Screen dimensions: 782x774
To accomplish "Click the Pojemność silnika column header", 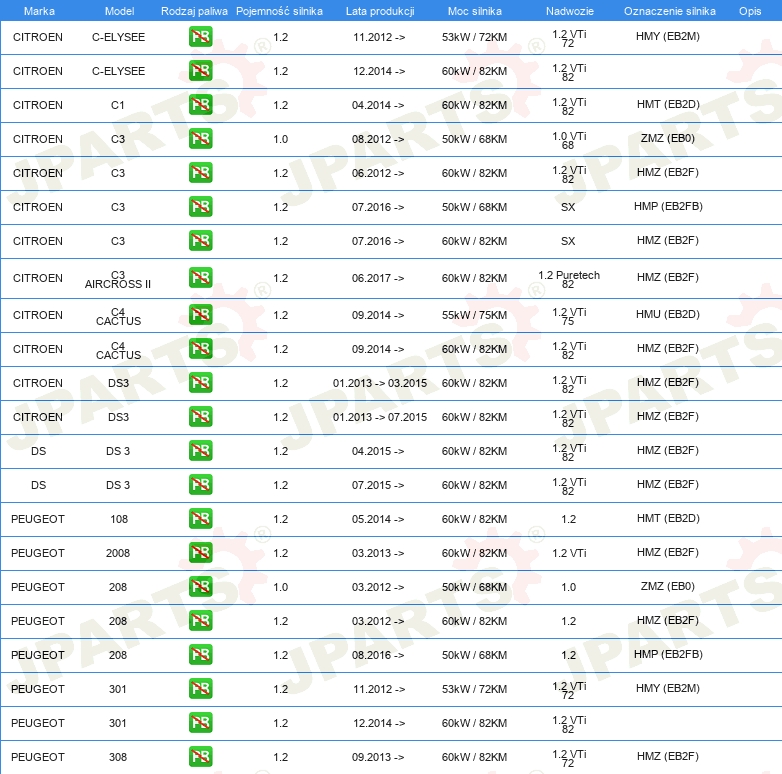I will (279, 11).
